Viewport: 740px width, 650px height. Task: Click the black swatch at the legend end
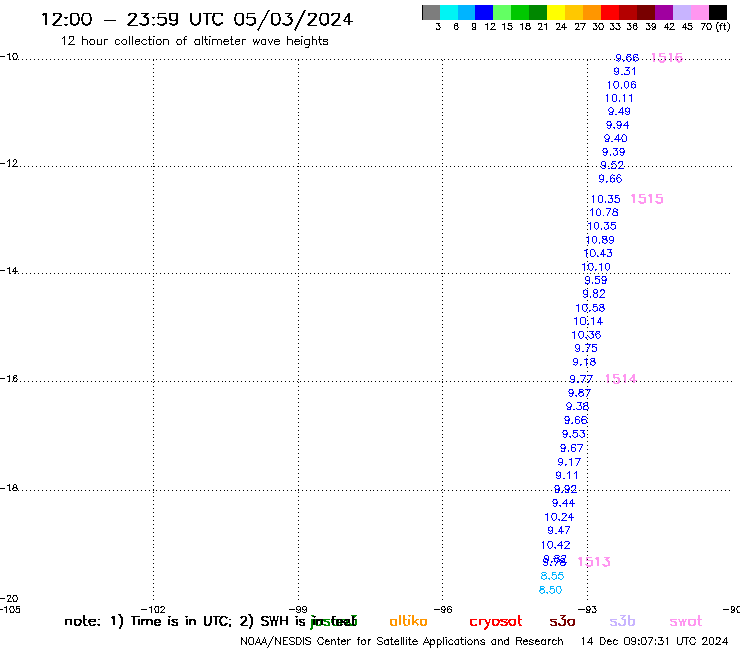pyautogui.click(x=718, y=12)
